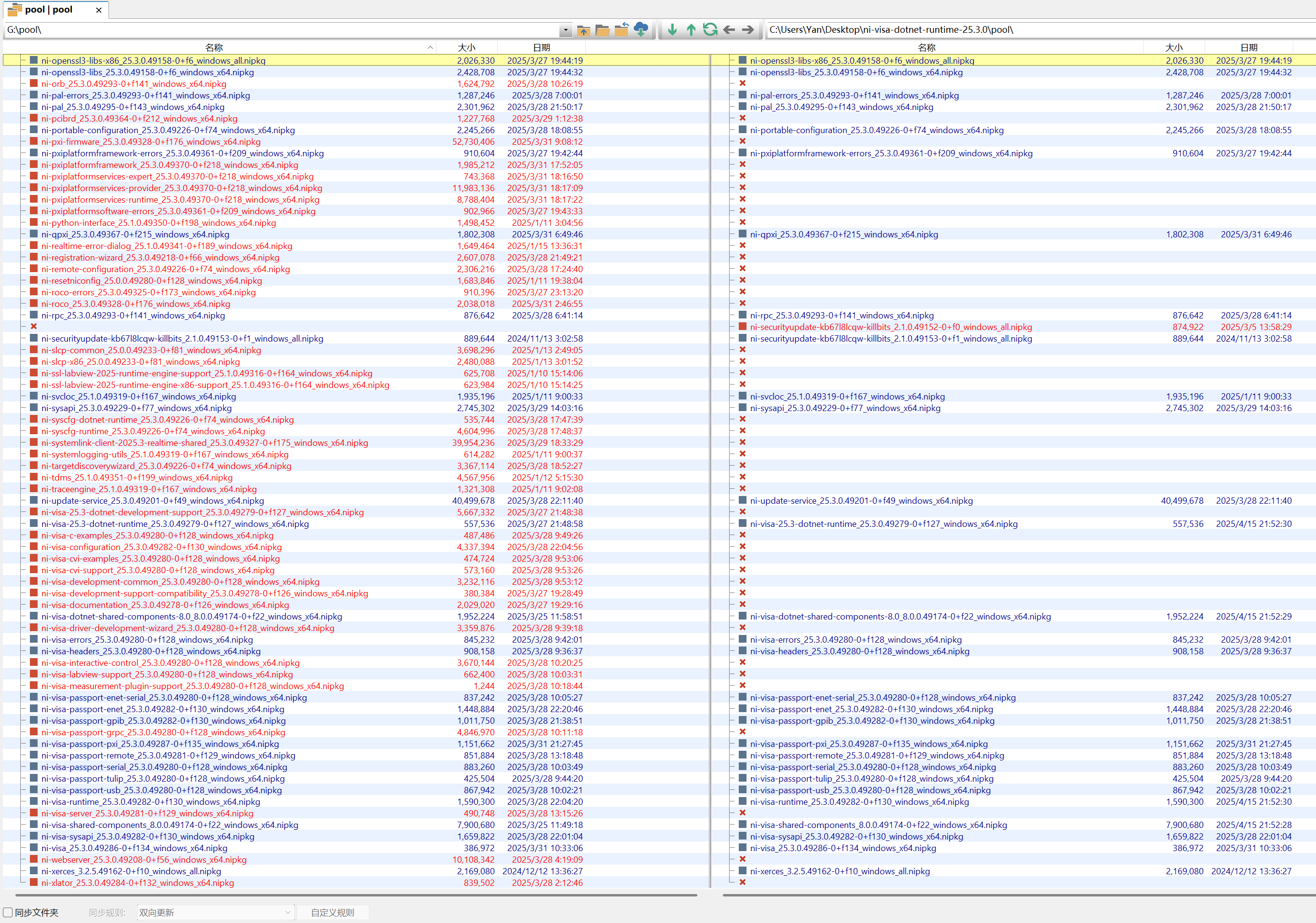Image resolution: width=1316 pixels, height=923 pixels.
Task: Close the pool | pool tab
Action: pyautogui.click(x=98, y=10)
